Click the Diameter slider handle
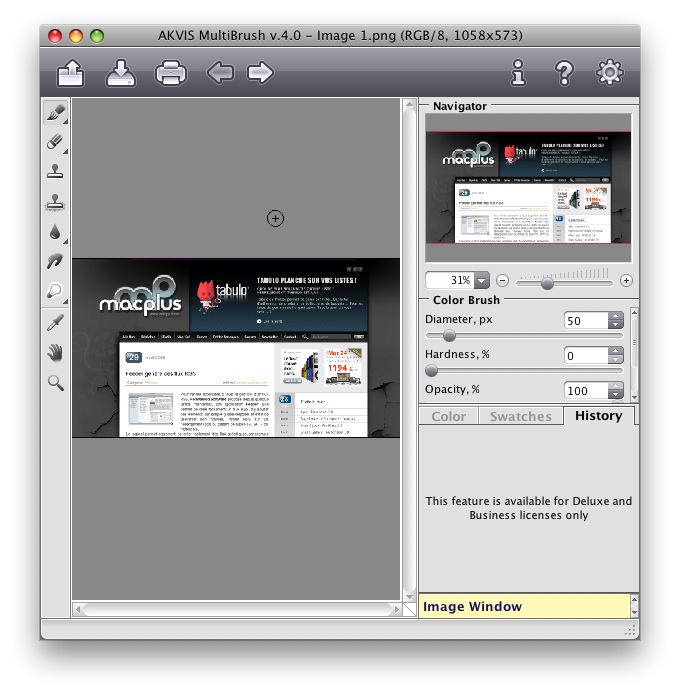This screenshot has width=680, height=695. pos(449,336)
